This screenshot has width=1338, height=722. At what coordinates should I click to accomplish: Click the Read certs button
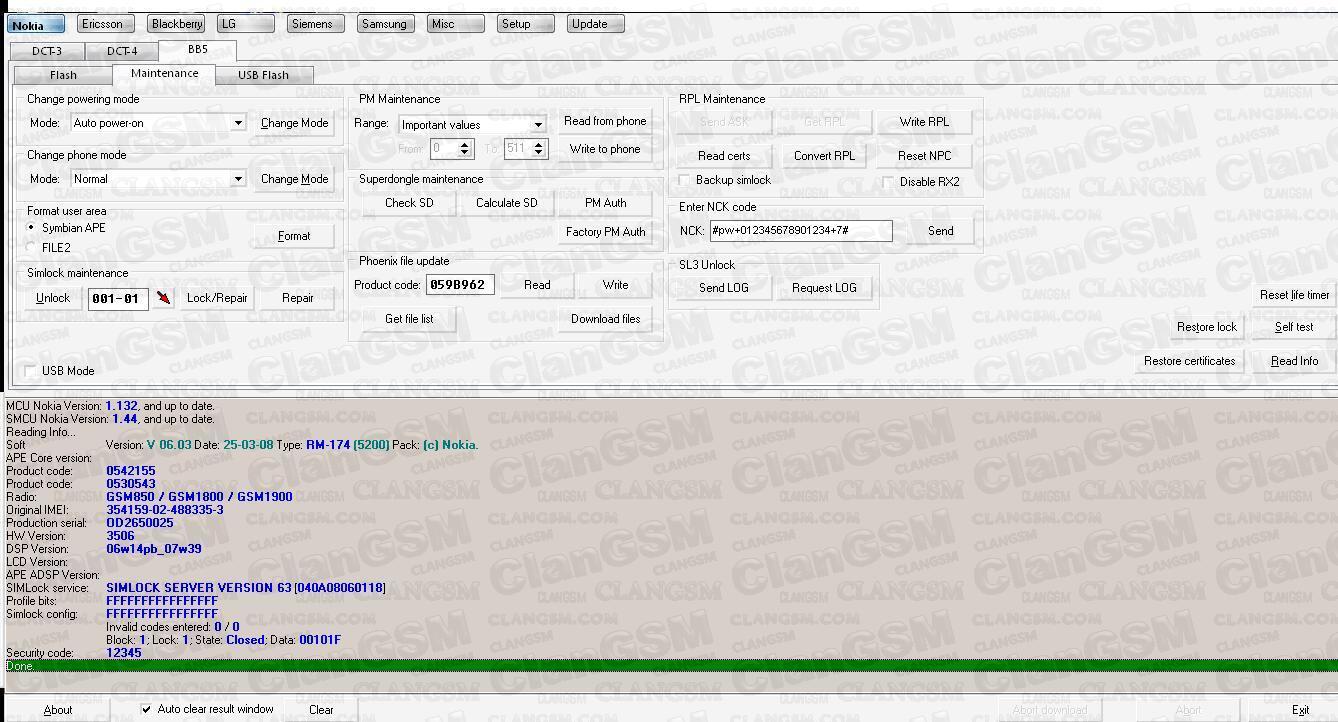click(724, 156)
